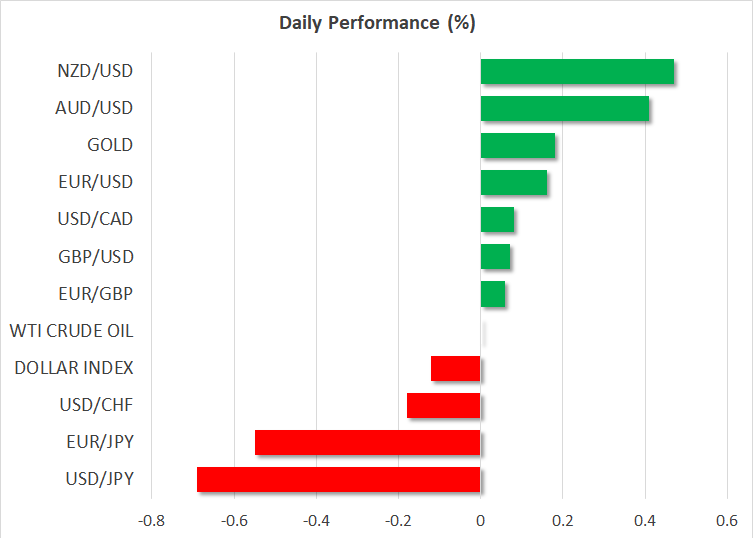Click the -0.8 axis value
The height and width of the screenshot is (538, 754).
152,521
